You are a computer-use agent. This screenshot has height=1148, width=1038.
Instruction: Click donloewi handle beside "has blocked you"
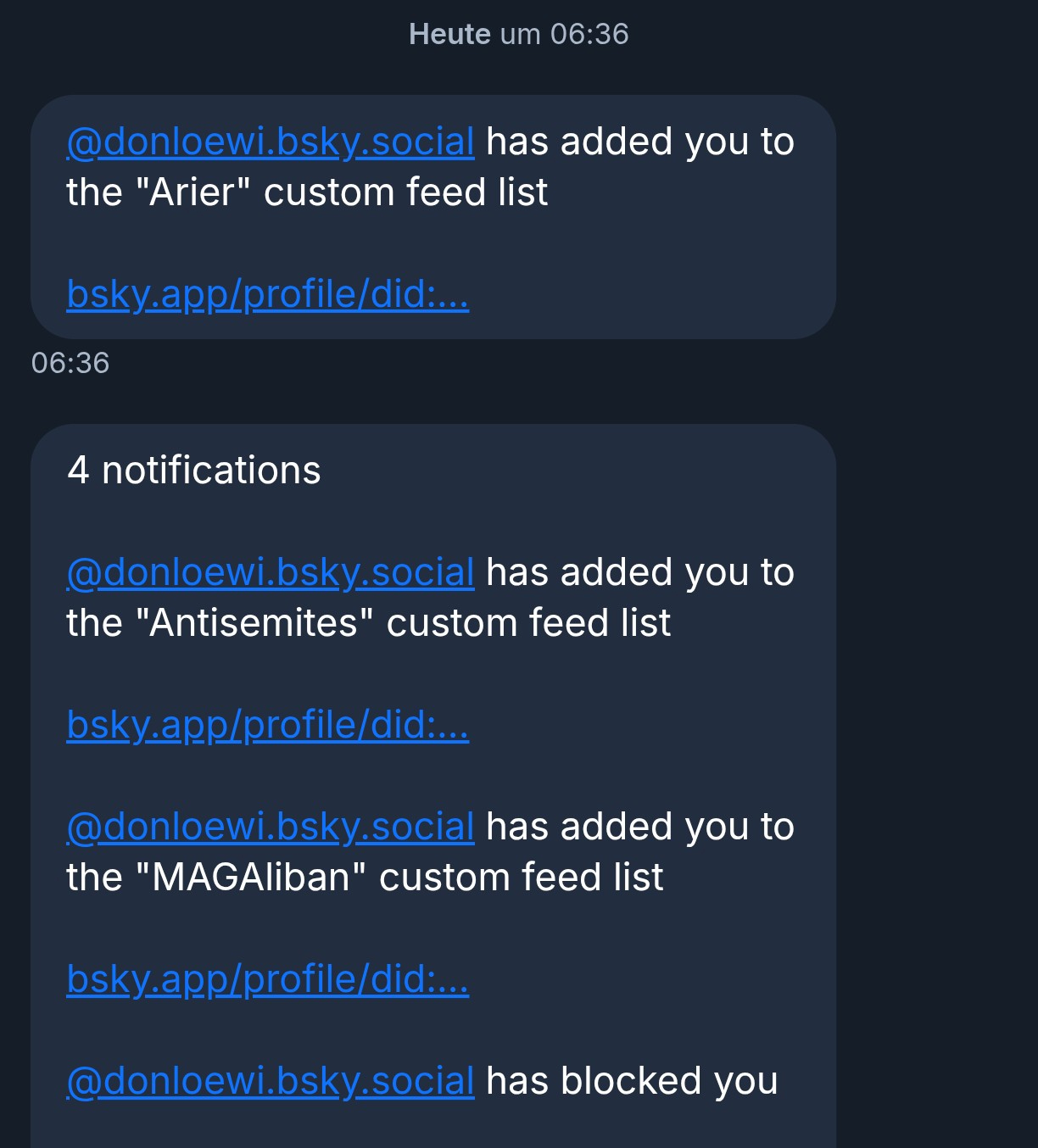(x=270, y=1081)
